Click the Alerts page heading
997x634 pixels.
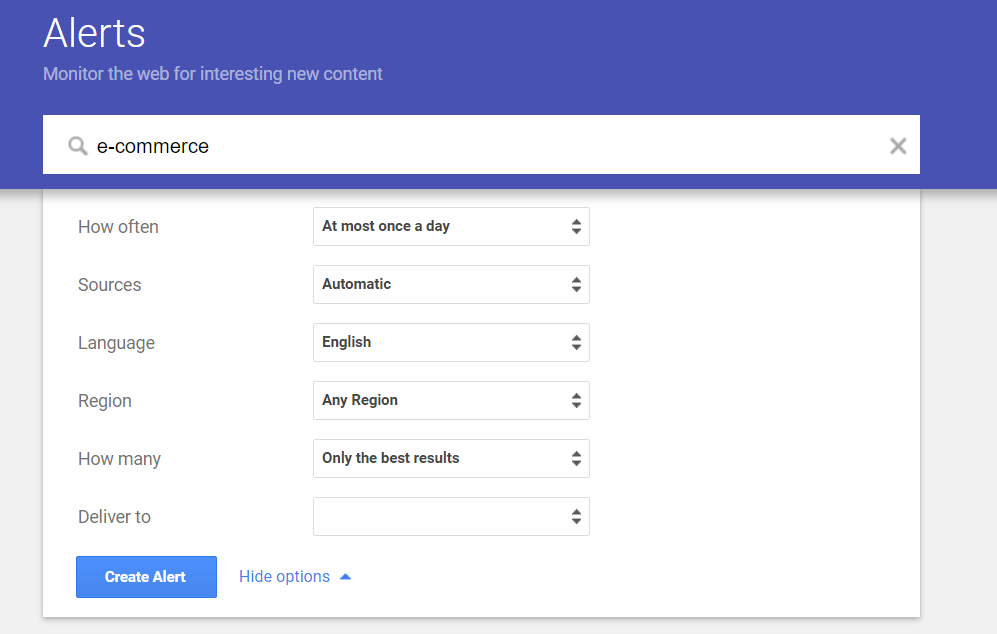coord(94,33)
